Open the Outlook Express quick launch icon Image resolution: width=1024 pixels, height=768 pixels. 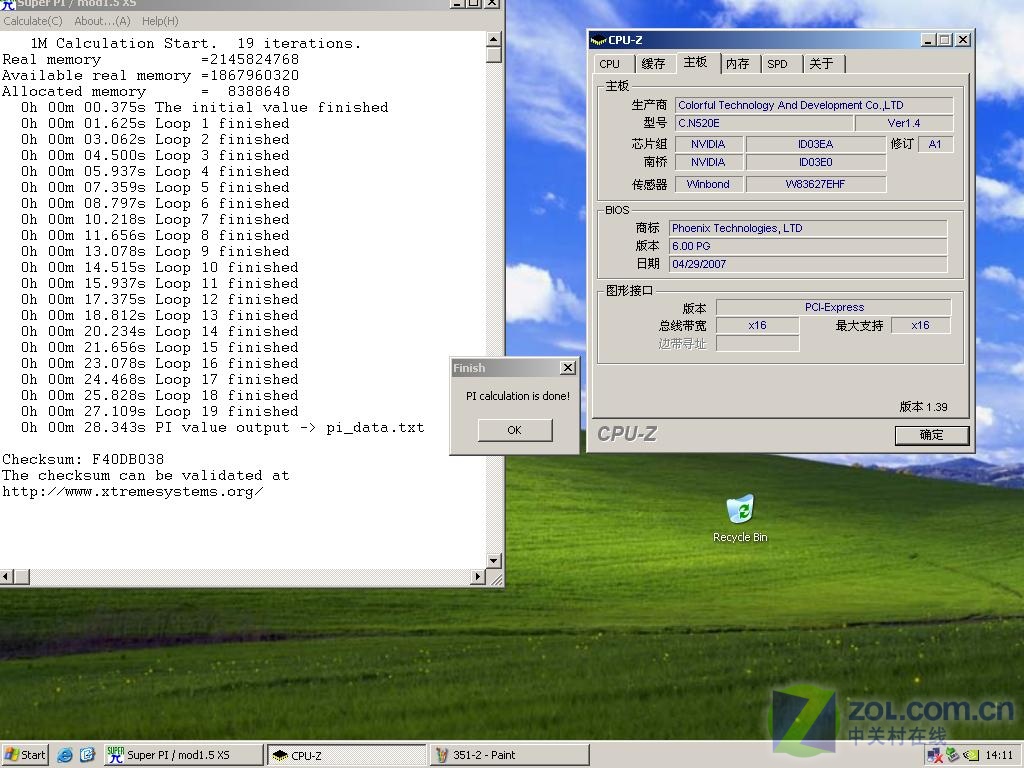pyautogui.click(x=87, y=755)
